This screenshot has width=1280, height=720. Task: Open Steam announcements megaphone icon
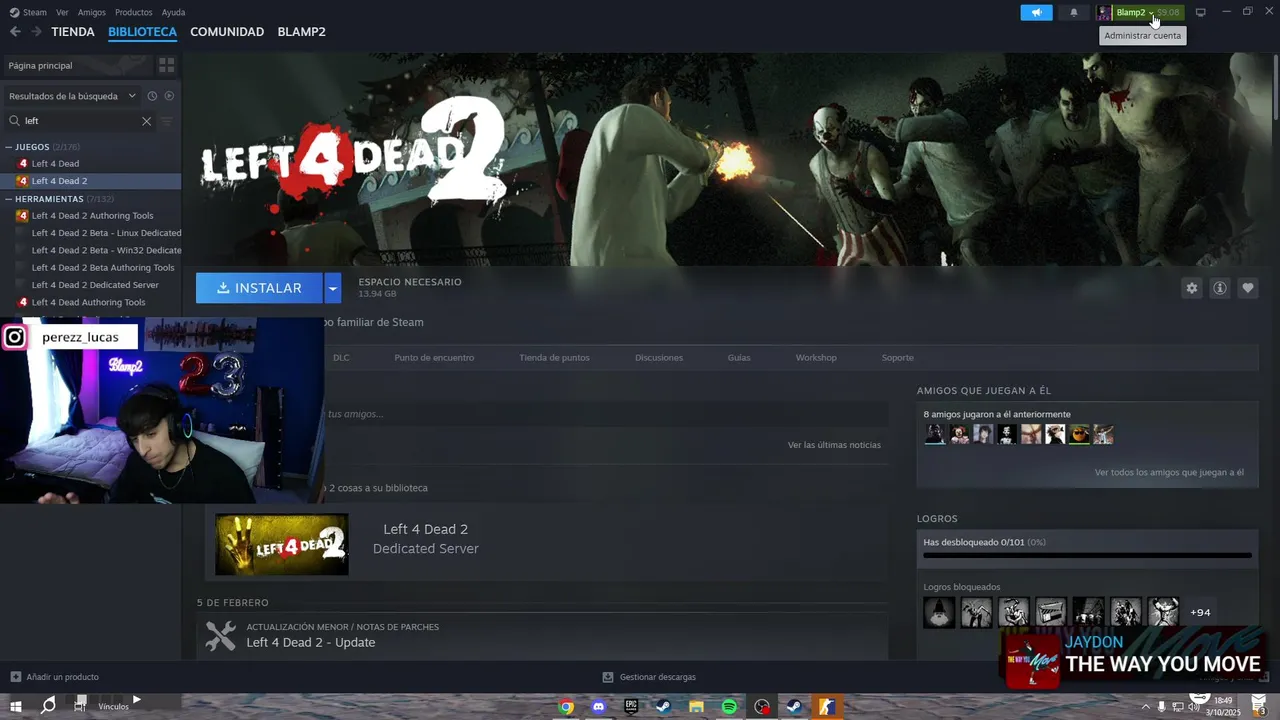coord(1036,12)
